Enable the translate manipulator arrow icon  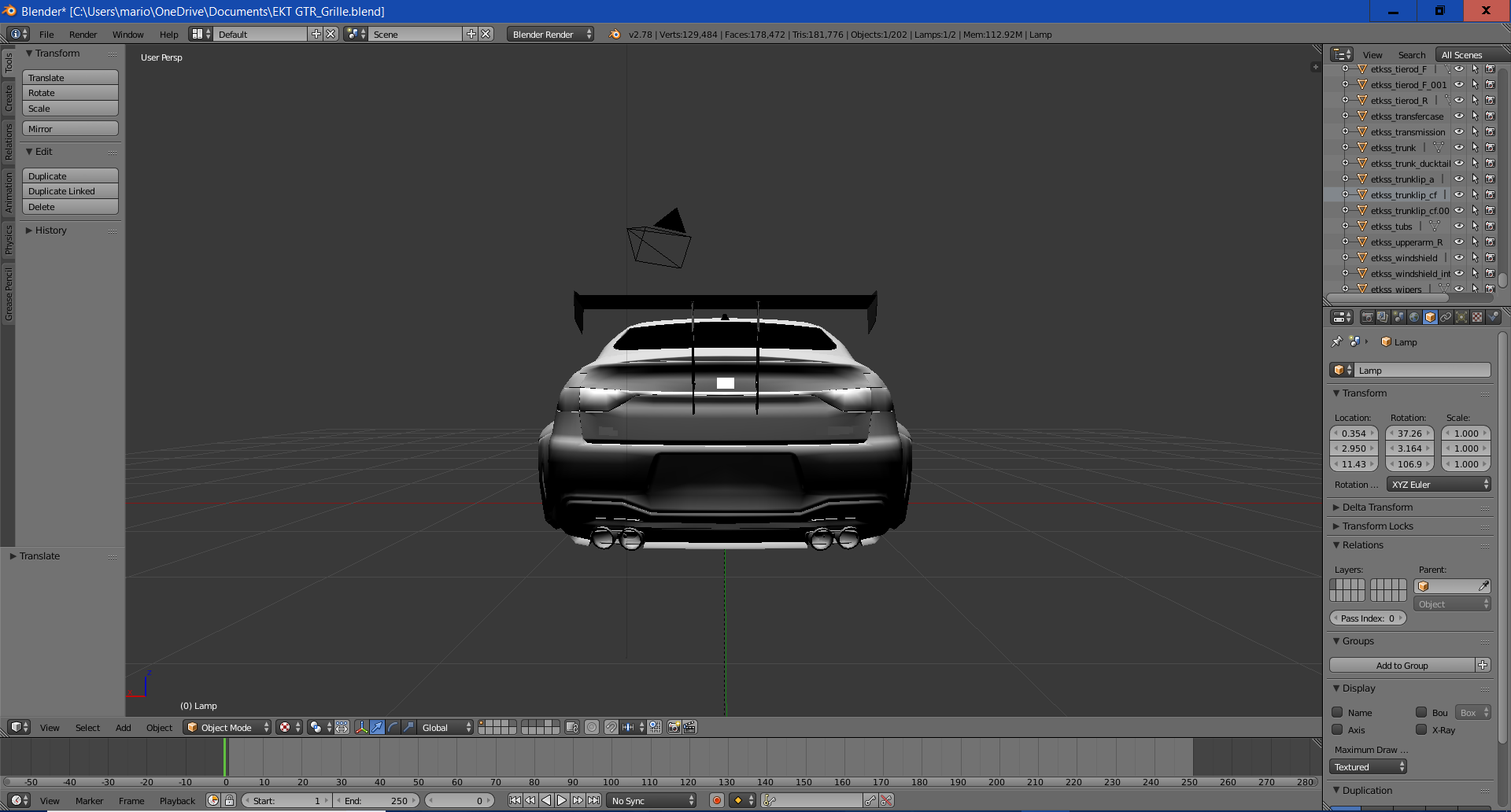click(377, 727)
